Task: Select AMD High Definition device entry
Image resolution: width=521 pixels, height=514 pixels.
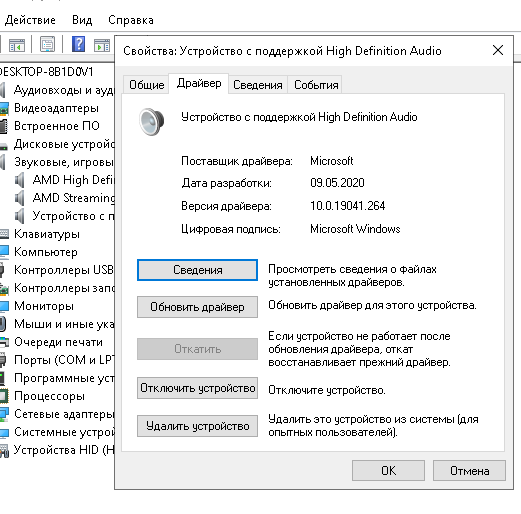Action: tap(73, 180)
